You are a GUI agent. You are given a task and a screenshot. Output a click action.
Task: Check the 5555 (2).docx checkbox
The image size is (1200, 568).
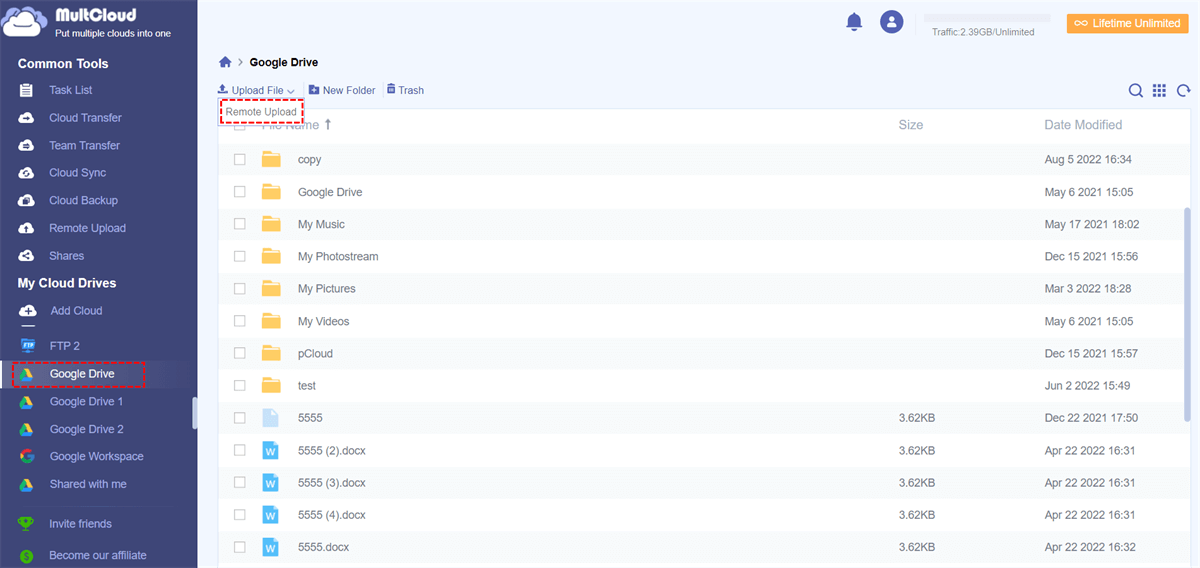pyautogui.click(x=240, y=450)
